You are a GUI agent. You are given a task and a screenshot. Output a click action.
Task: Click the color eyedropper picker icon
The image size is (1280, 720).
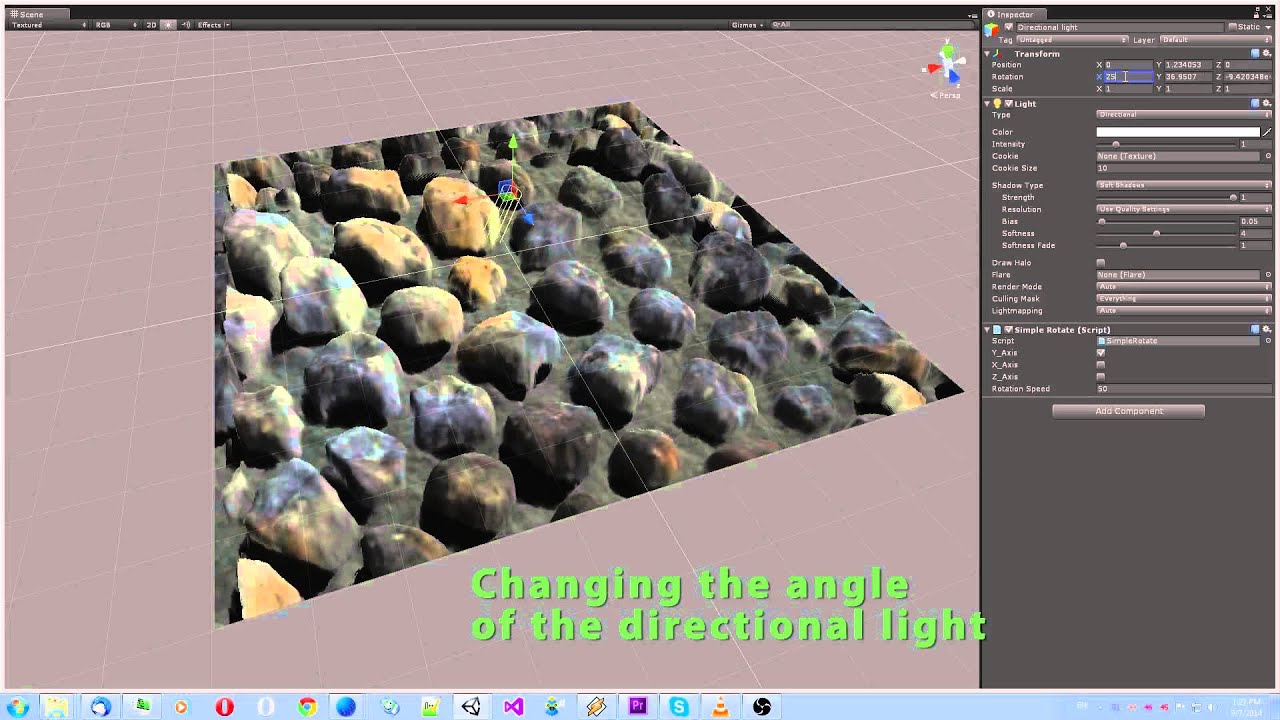[x=1267, y=132]
